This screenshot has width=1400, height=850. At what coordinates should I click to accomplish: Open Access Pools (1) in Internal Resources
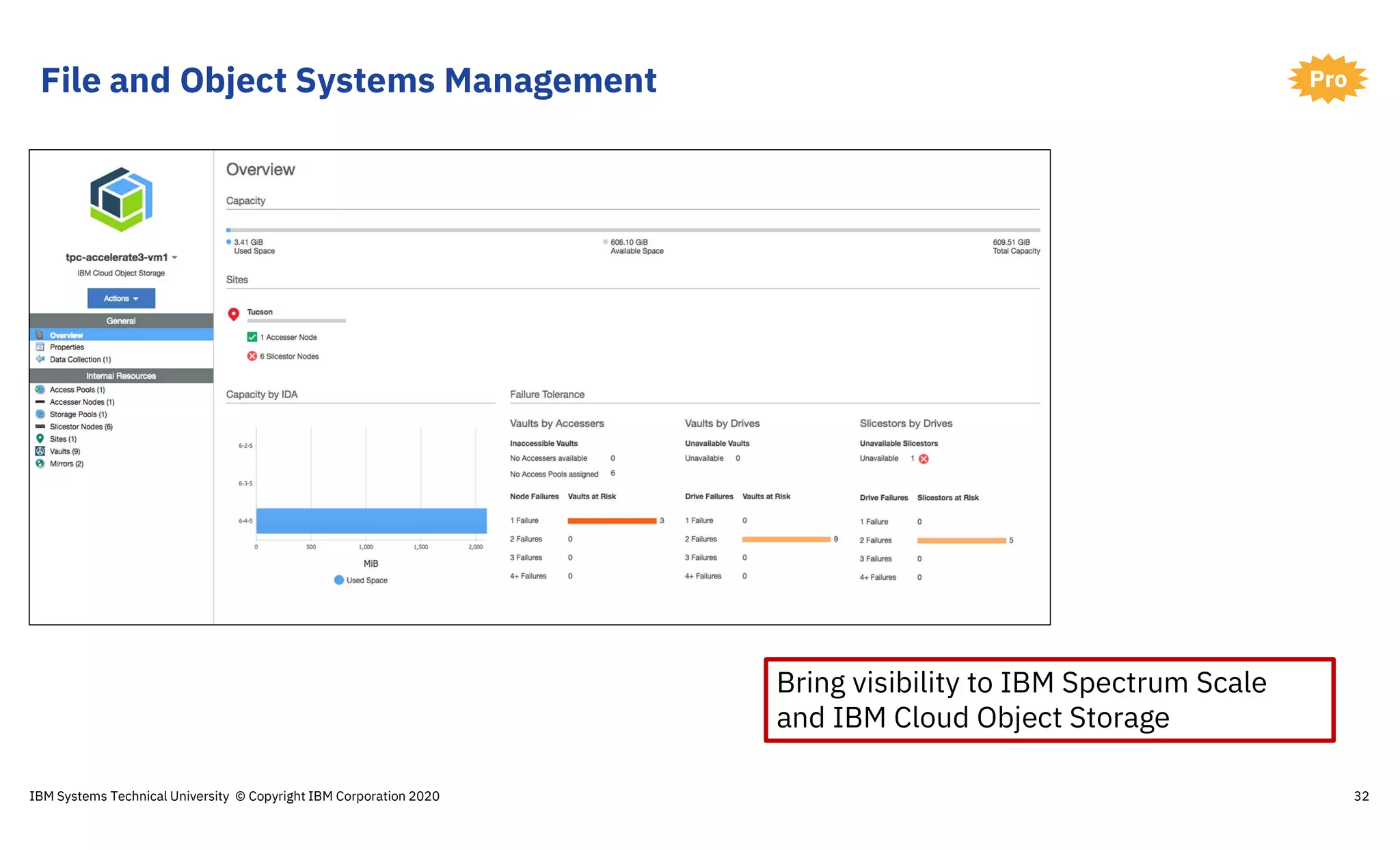(77, 390)
